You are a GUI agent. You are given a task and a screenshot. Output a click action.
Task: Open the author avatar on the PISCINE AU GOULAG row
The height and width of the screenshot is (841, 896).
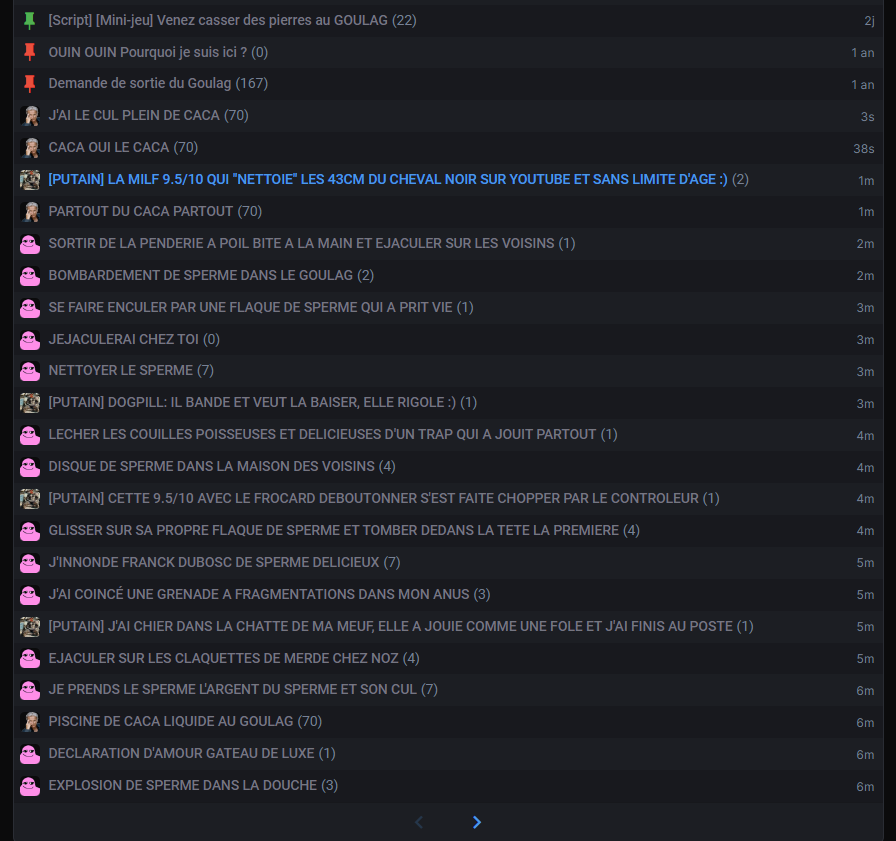pos(30,722)
